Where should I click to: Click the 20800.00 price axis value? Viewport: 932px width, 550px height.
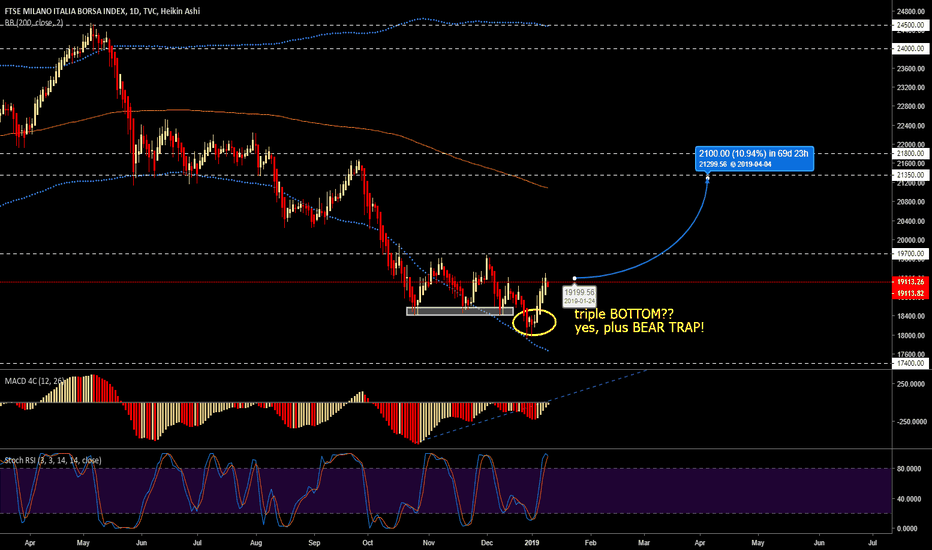point(910,202)
